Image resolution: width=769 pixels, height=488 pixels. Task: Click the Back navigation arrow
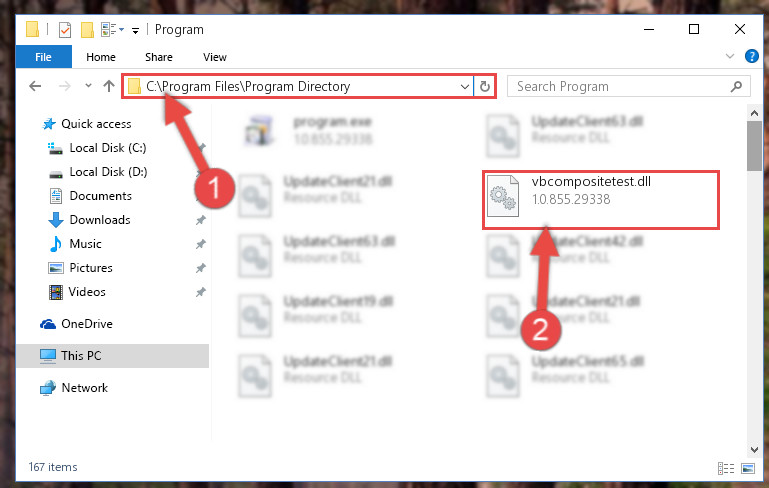click(x=35, y=86)
